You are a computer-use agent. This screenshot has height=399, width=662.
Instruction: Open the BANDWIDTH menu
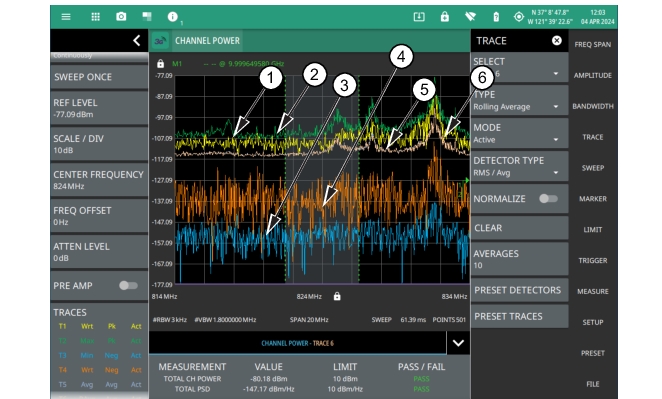point(592,106)
